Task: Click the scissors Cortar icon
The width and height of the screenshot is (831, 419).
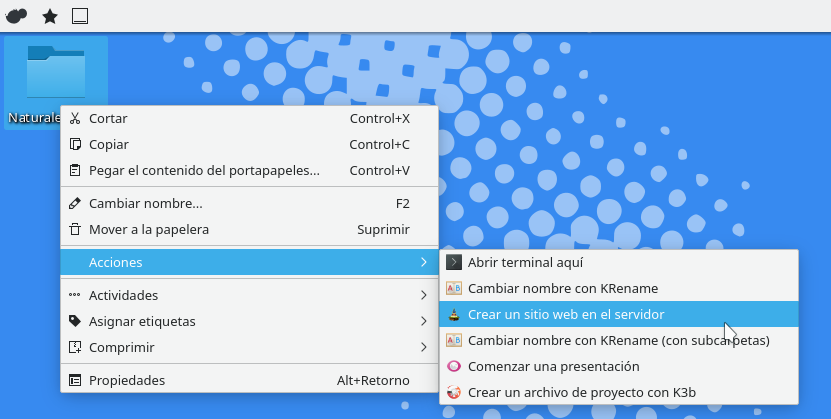Action: [x=74, y=118]
